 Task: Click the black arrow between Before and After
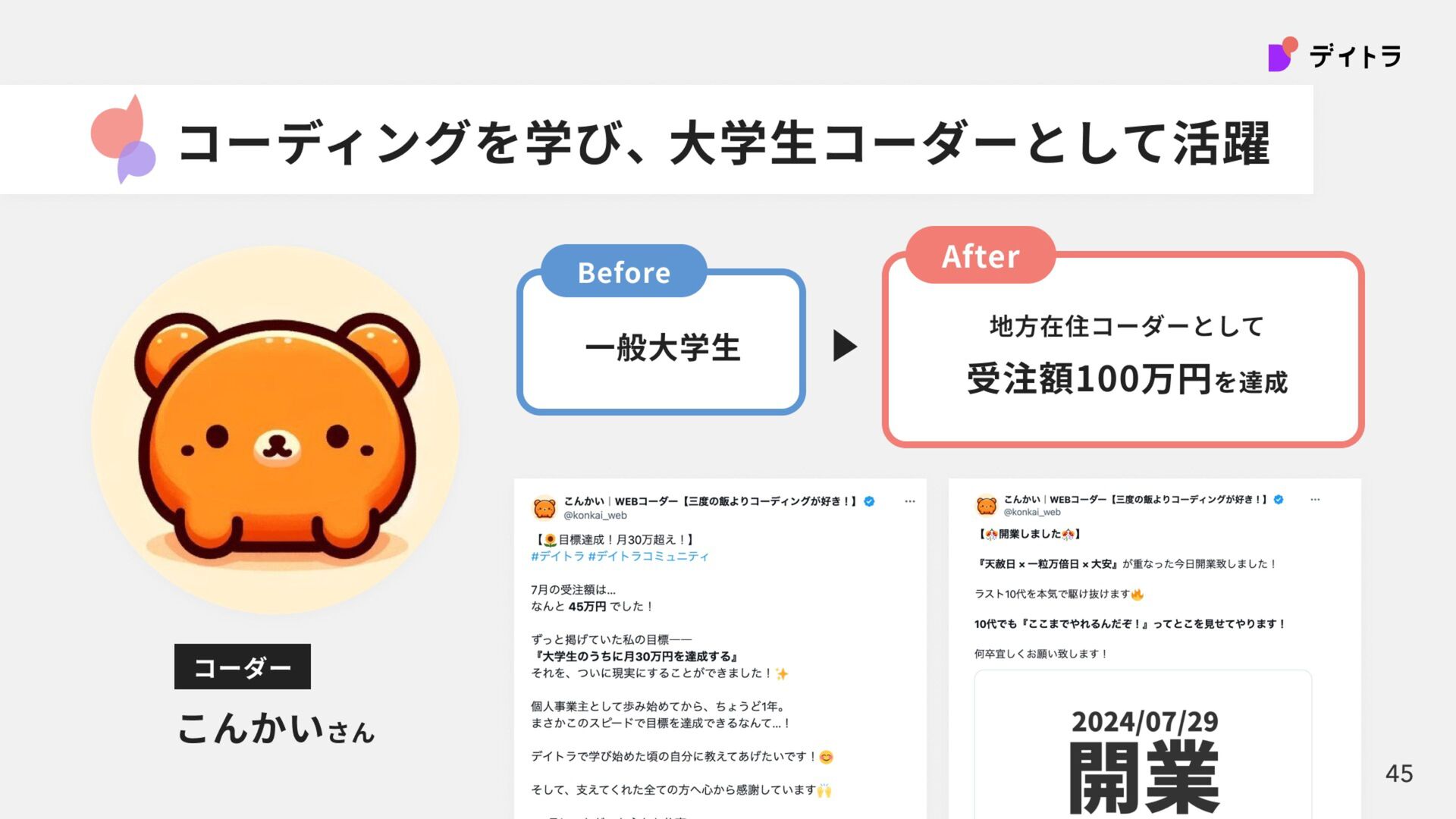click(845, 346)
